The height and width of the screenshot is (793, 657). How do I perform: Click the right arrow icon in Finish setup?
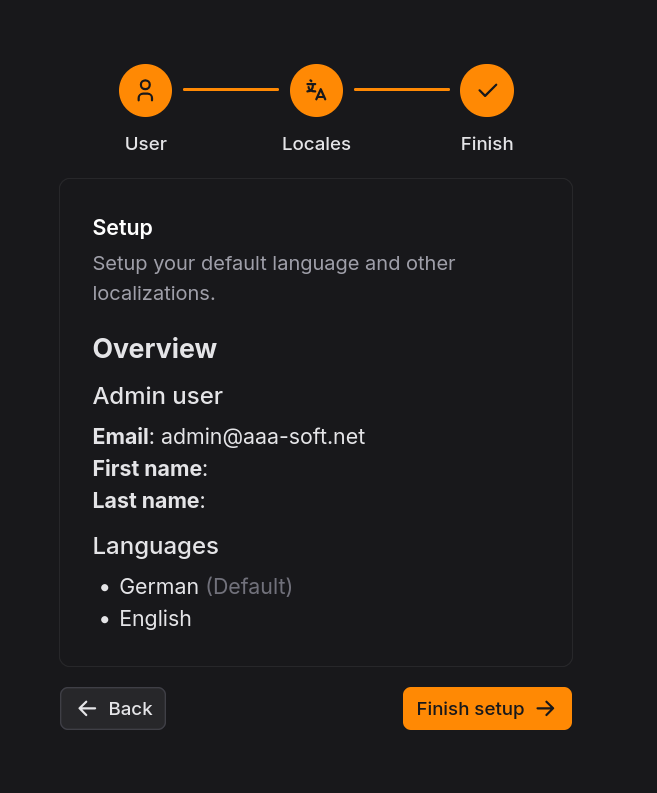click(x=546, y=709)
